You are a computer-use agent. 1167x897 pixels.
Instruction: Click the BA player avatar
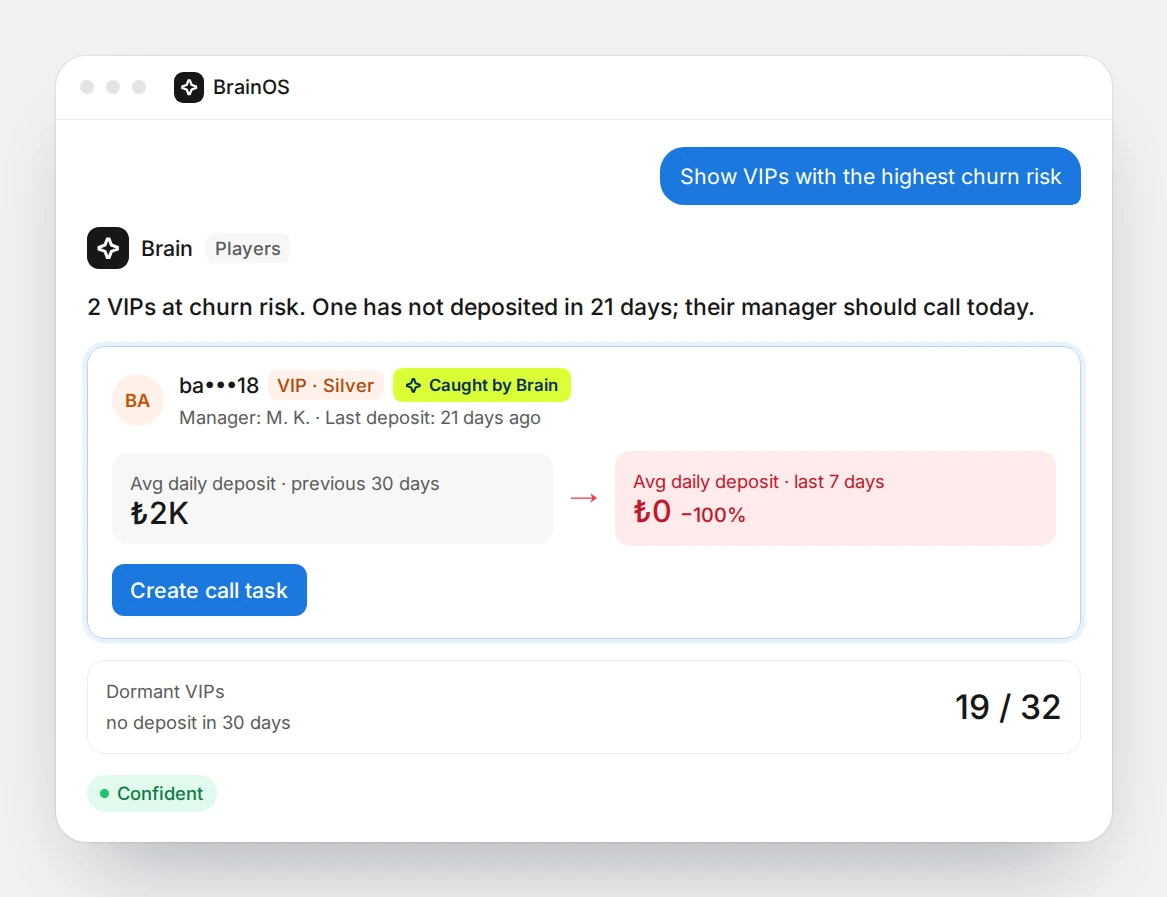click(138, 400)
